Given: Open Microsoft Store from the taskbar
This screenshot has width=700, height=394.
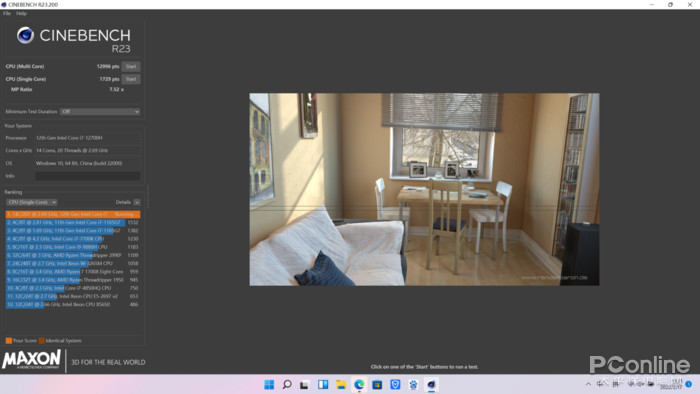Looking at the screenshot, I should point(377,385).
